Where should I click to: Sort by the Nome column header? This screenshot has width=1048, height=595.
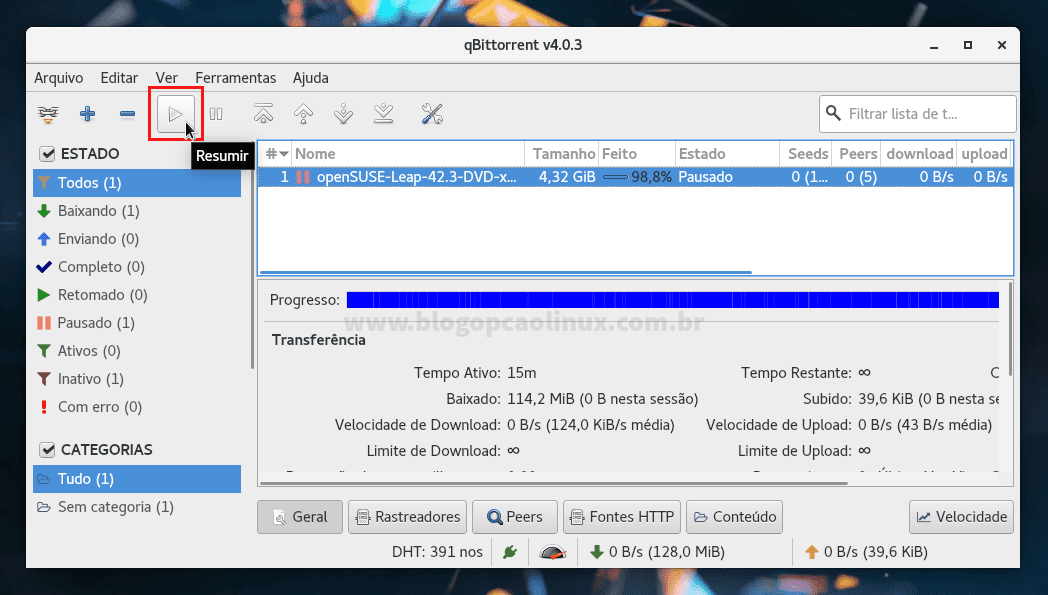pyautogui.click(x=408, y=154)
